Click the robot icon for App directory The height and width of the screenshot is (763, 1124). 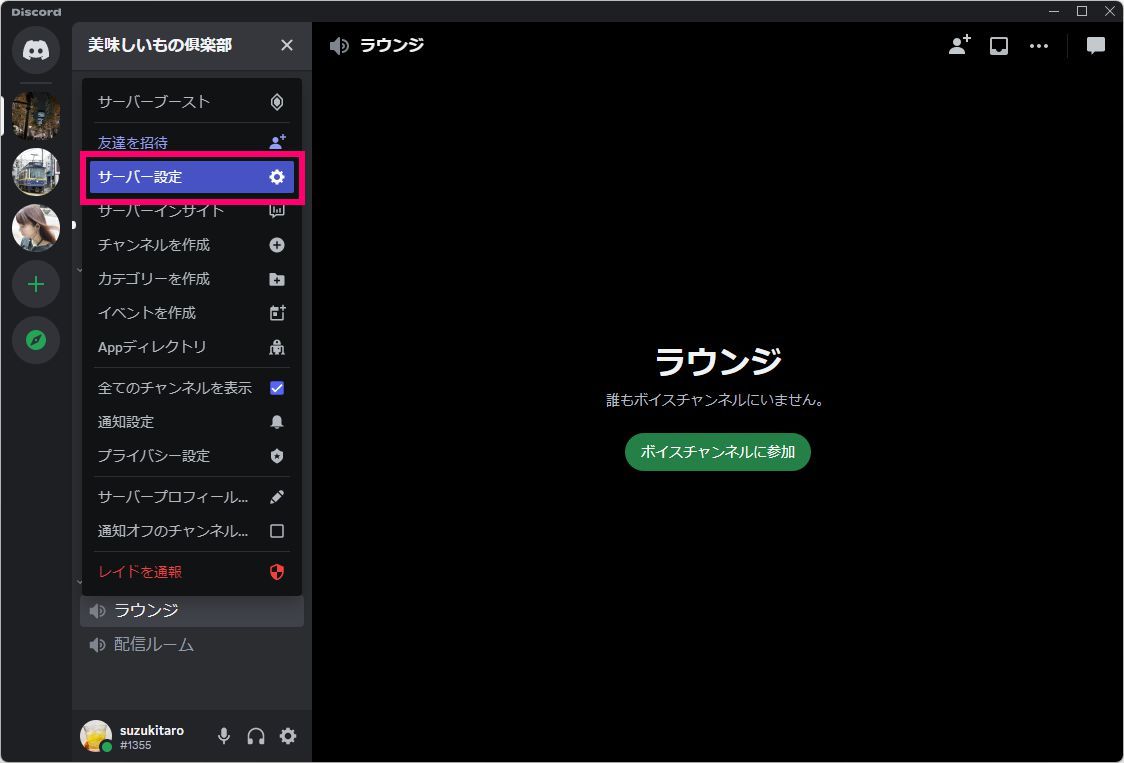277,347
